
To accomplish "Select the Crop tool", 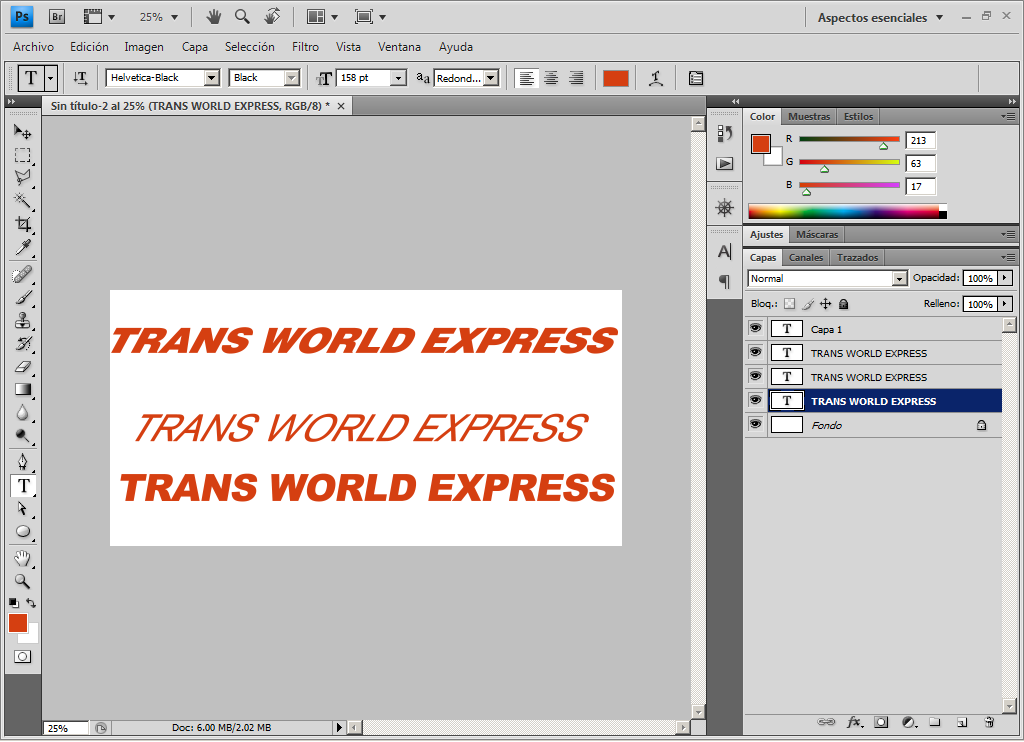I will click(23, 224).
